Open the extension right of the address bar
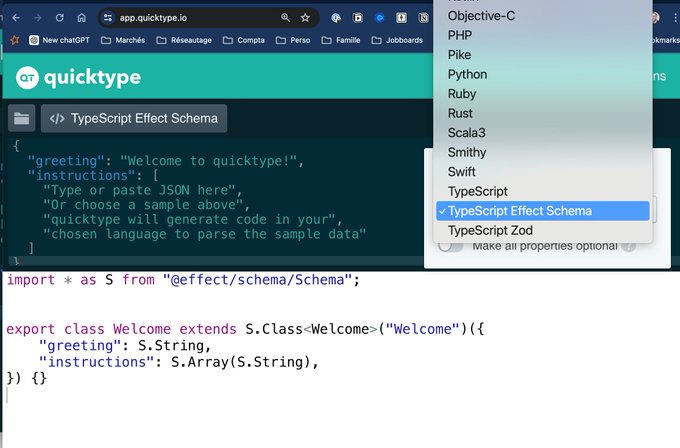 click(x=336, y=18)
